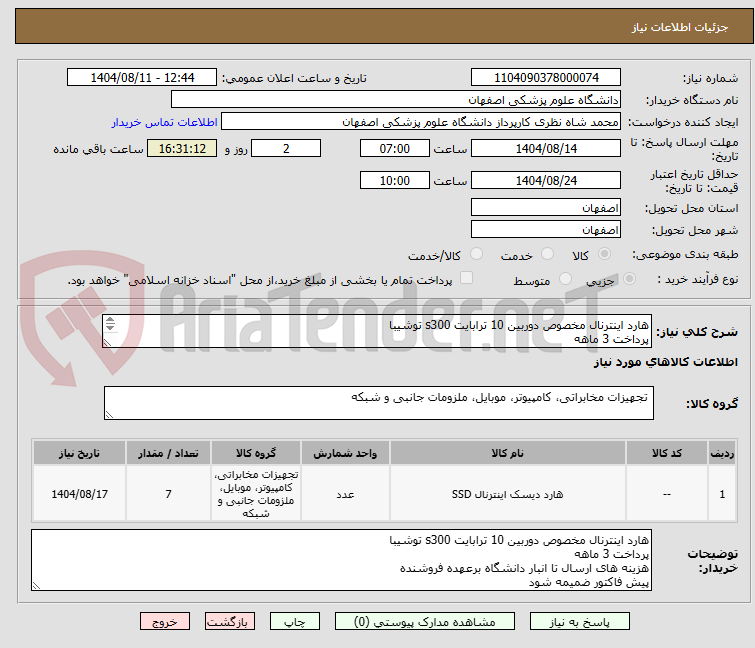755x648 pixels.
Task: Click the کد کالا column header
Action: [x=666, y=453]
